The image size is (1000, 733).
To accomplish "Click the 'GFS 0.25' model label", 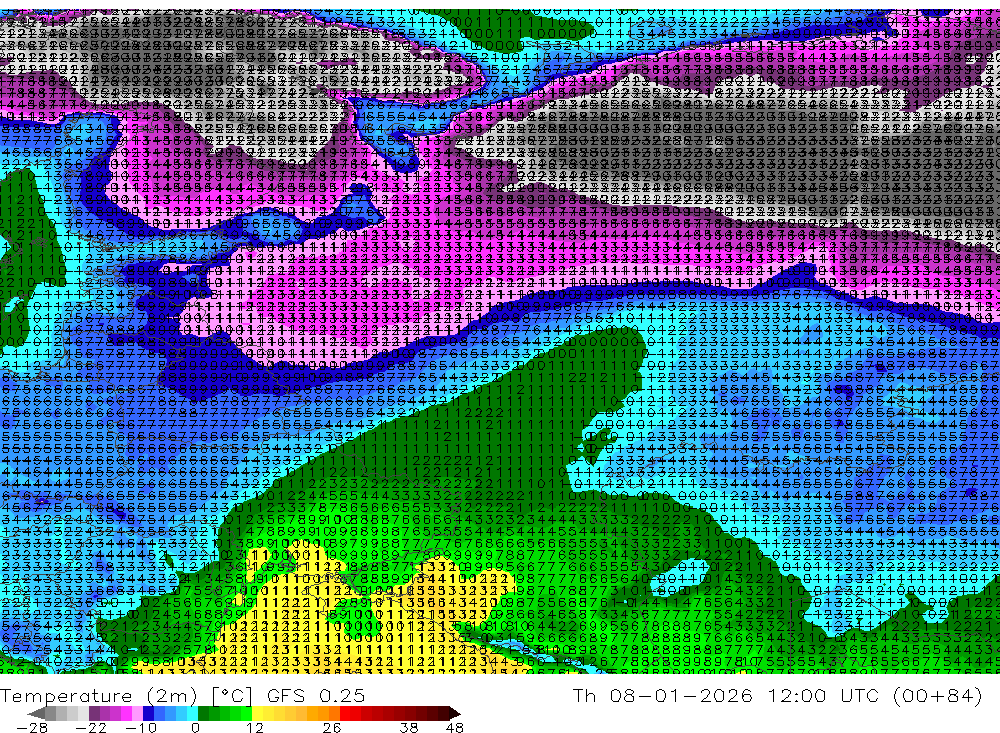I will [x=316, y=696].
